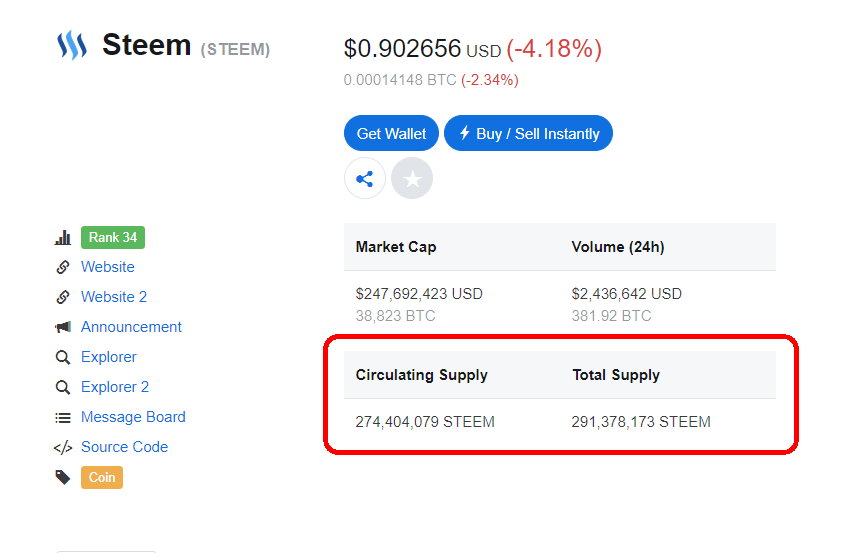Click the bar chart rank icon

pos(63,238)
